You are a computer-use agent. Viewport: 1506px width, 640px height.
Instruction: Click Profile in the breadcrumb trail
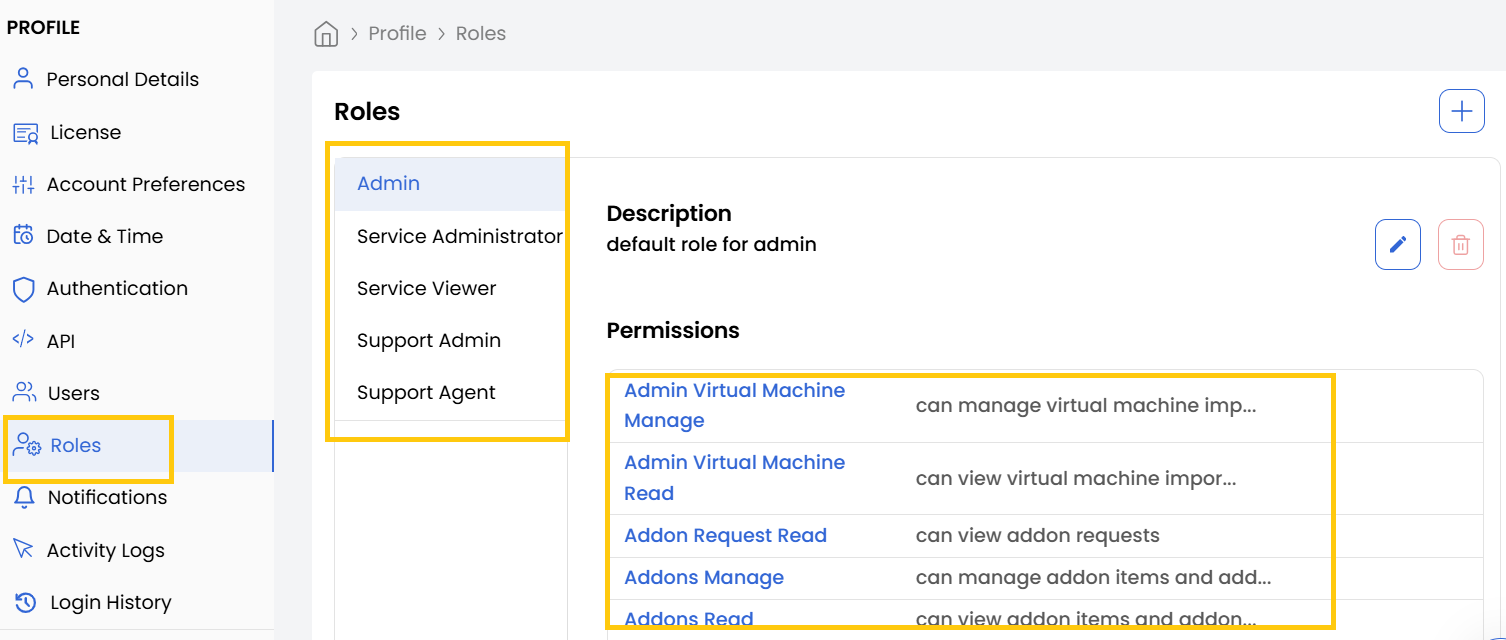tap(397, 33)
